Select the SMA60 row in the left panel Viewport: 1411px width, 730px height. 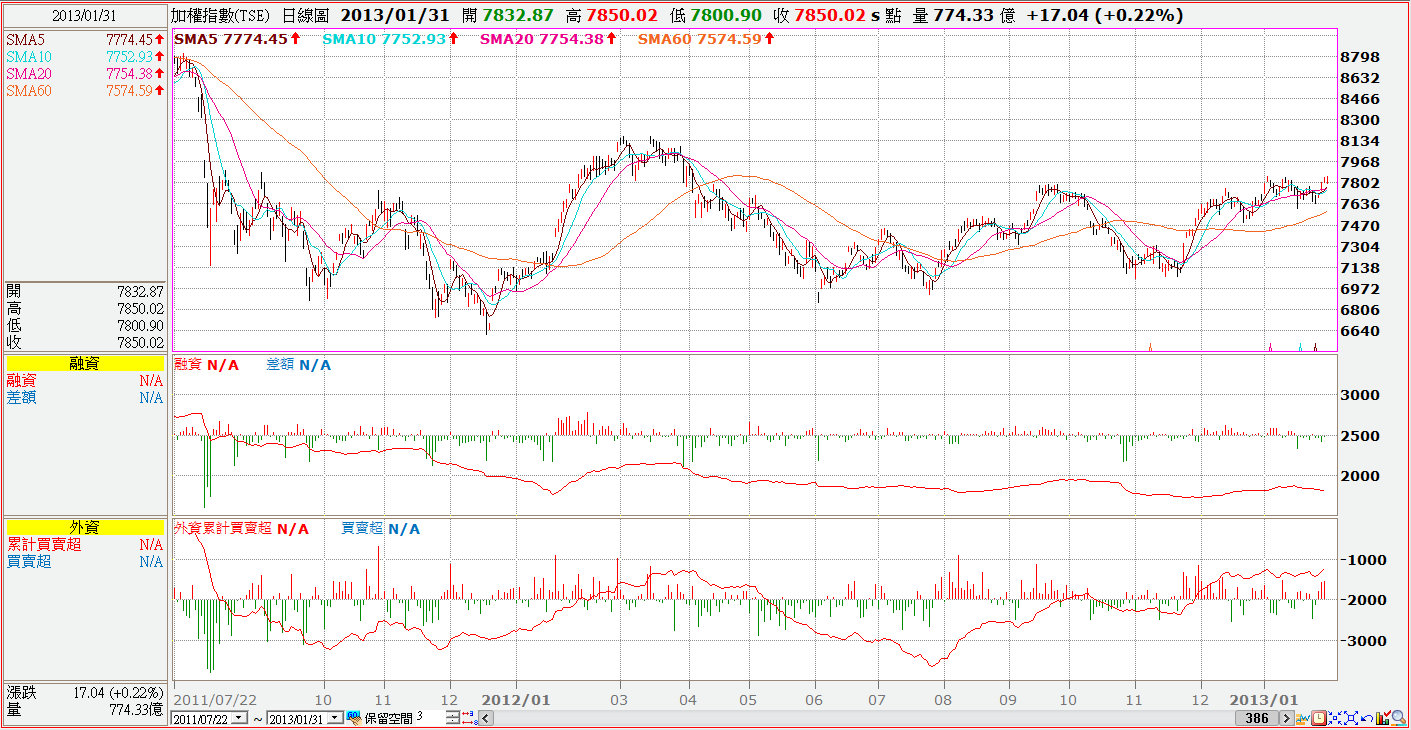tap(84, 90)
